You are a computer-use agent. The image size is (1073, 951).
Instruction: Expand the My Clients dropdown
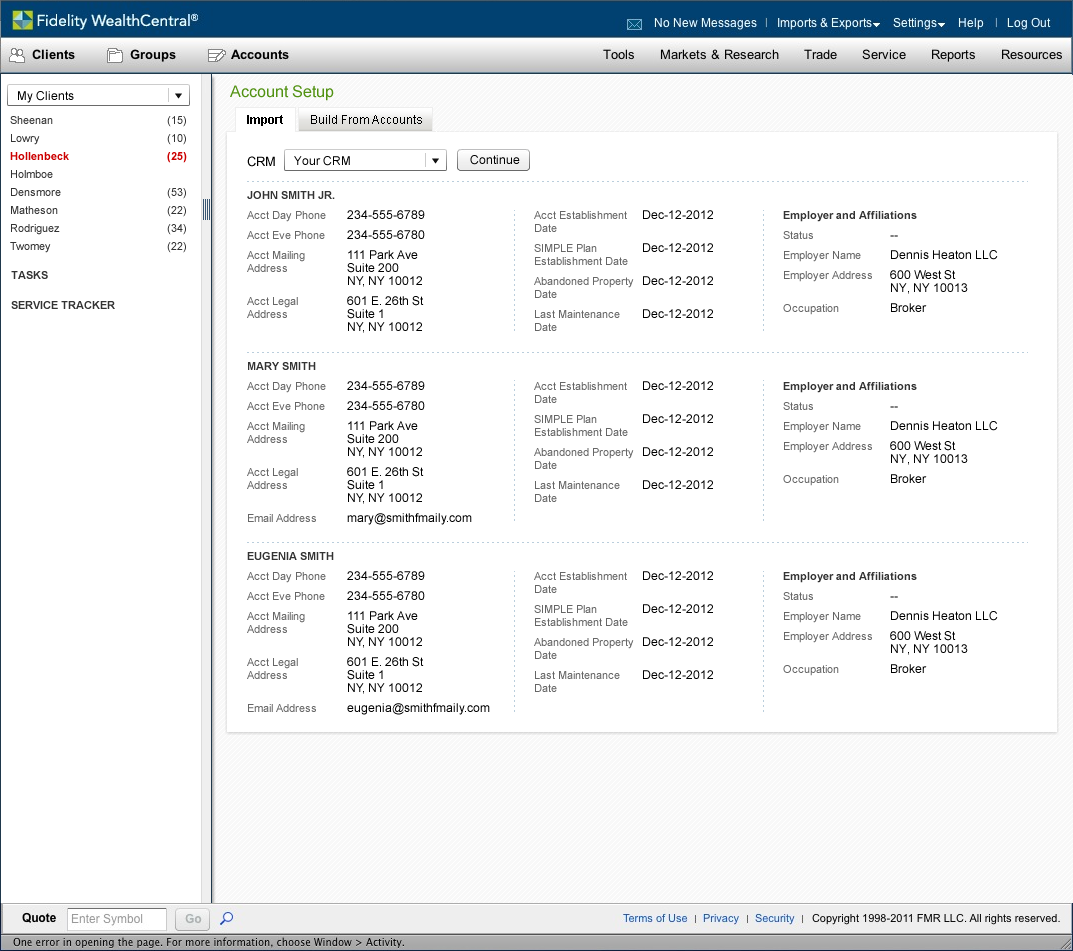pyautogui.click(x=178, y=96)
